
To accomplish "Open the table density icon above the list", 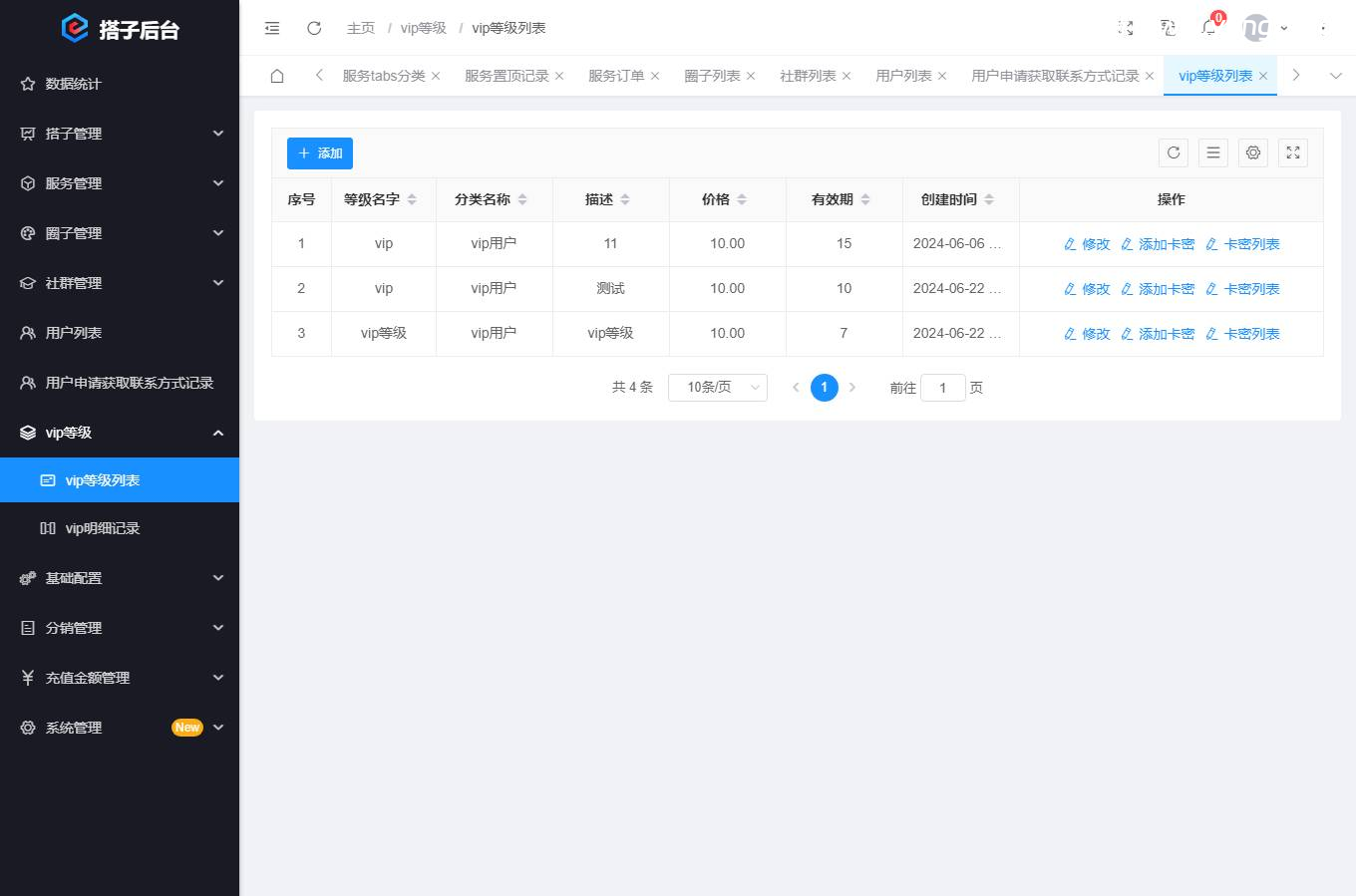I will (x=1213, y=152).
